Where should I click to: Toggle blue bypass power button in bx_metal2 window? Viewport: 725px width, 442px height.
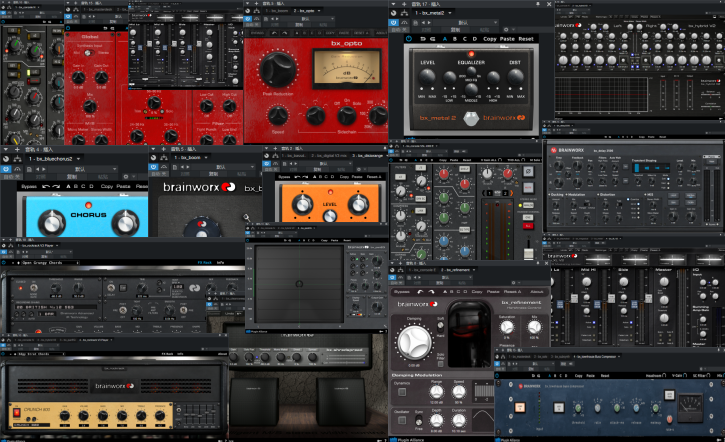pos(393,22)
